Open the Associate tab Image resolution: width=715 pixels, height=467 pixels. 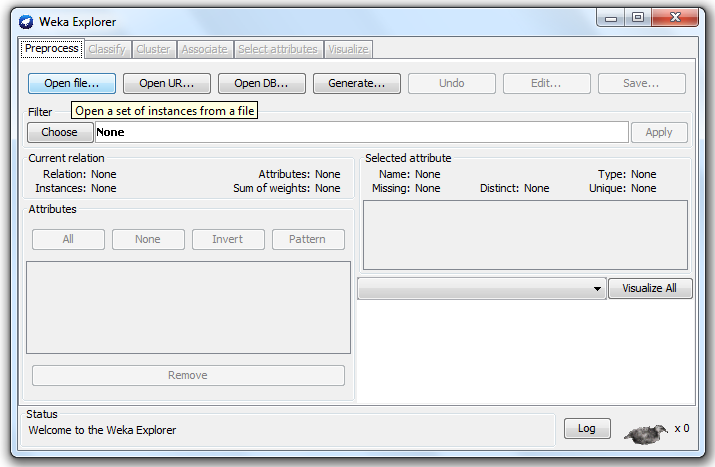click(x=204, y=49)
